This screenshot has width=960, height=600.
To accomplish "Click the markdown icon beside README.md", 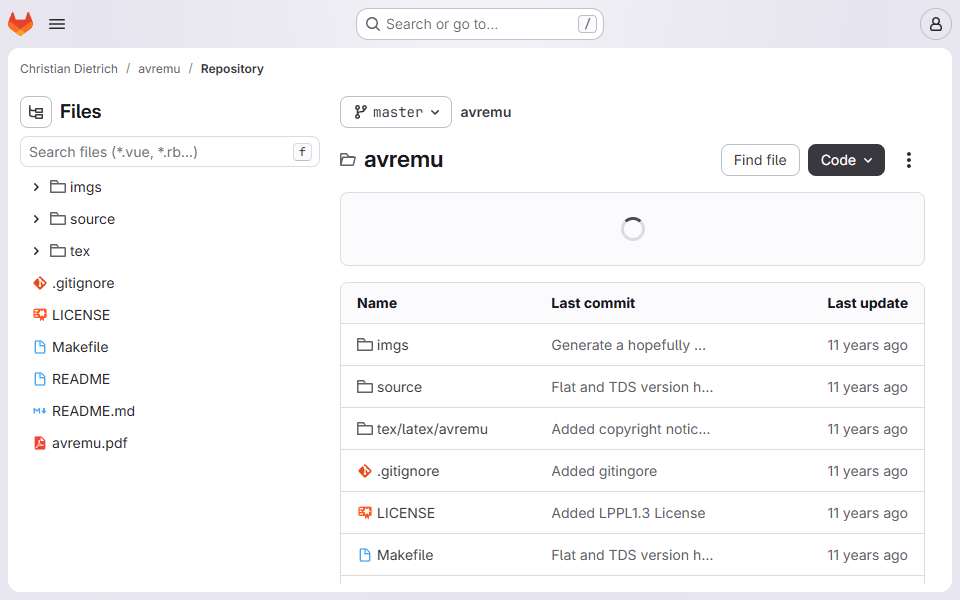I will [40, 411].
